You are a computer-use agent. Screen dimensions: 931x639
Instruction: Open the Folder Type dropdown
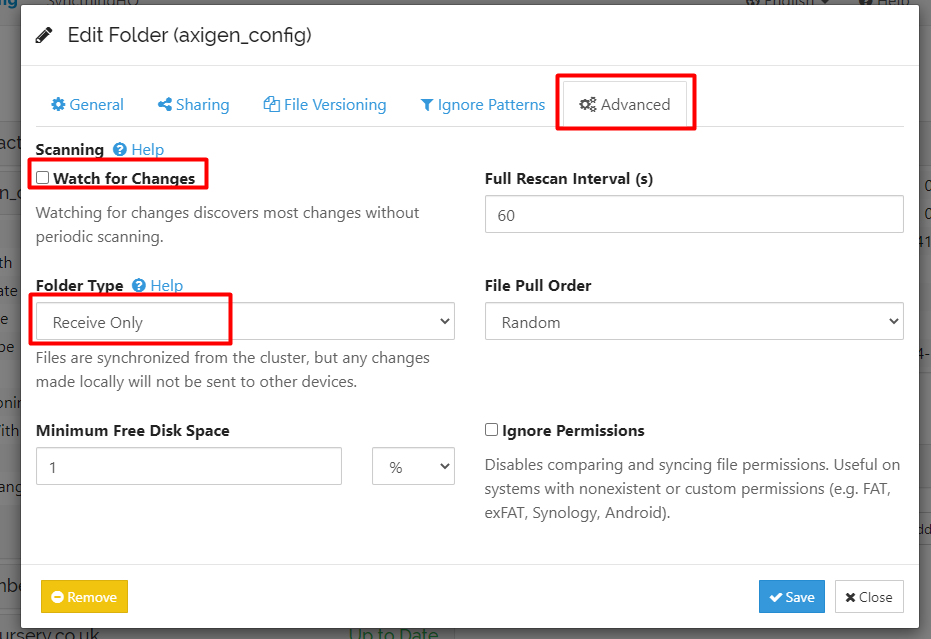tap(245, 322)
